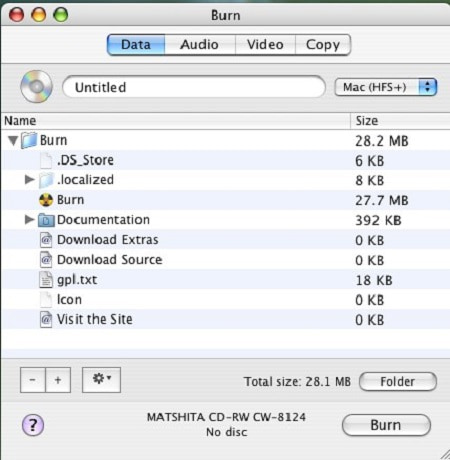This screenshot has height=460, width=450.
Task: Click the Folder button
Action: click(398, 381)
